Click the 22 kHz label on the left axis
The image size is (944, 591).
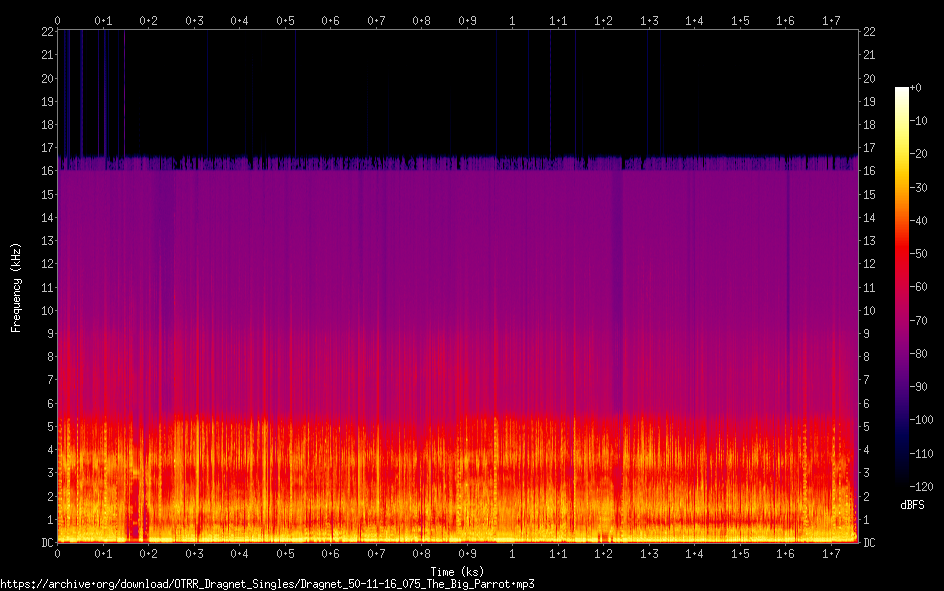48,32
